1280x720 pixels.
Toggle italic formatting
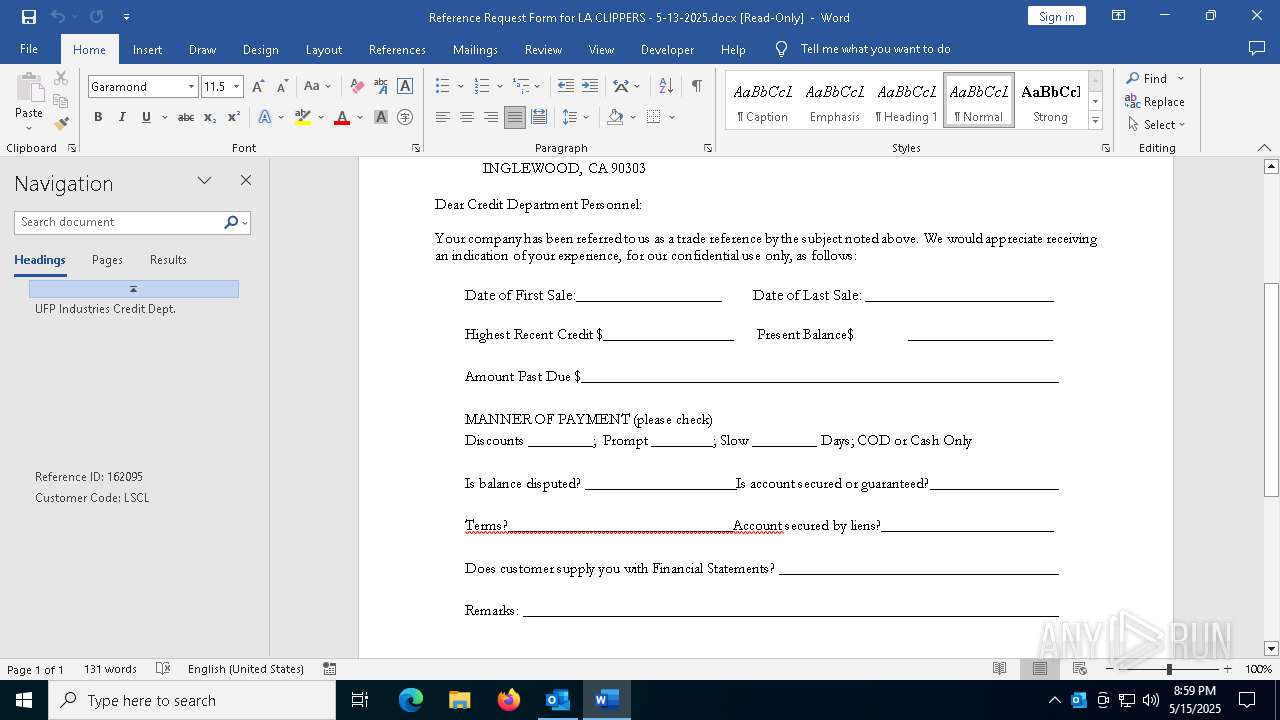pyautogui.click(x=122, y=117)
